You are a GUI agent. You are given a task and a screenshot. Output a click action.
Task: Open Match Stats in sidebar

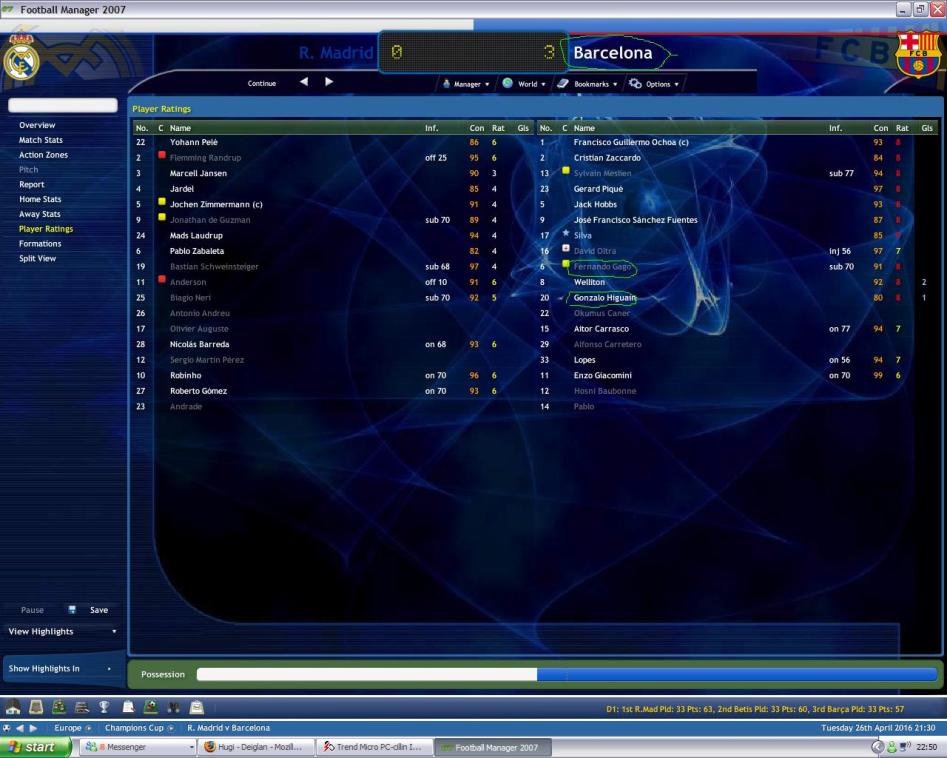pyautogui.click(x=40, y=140)
